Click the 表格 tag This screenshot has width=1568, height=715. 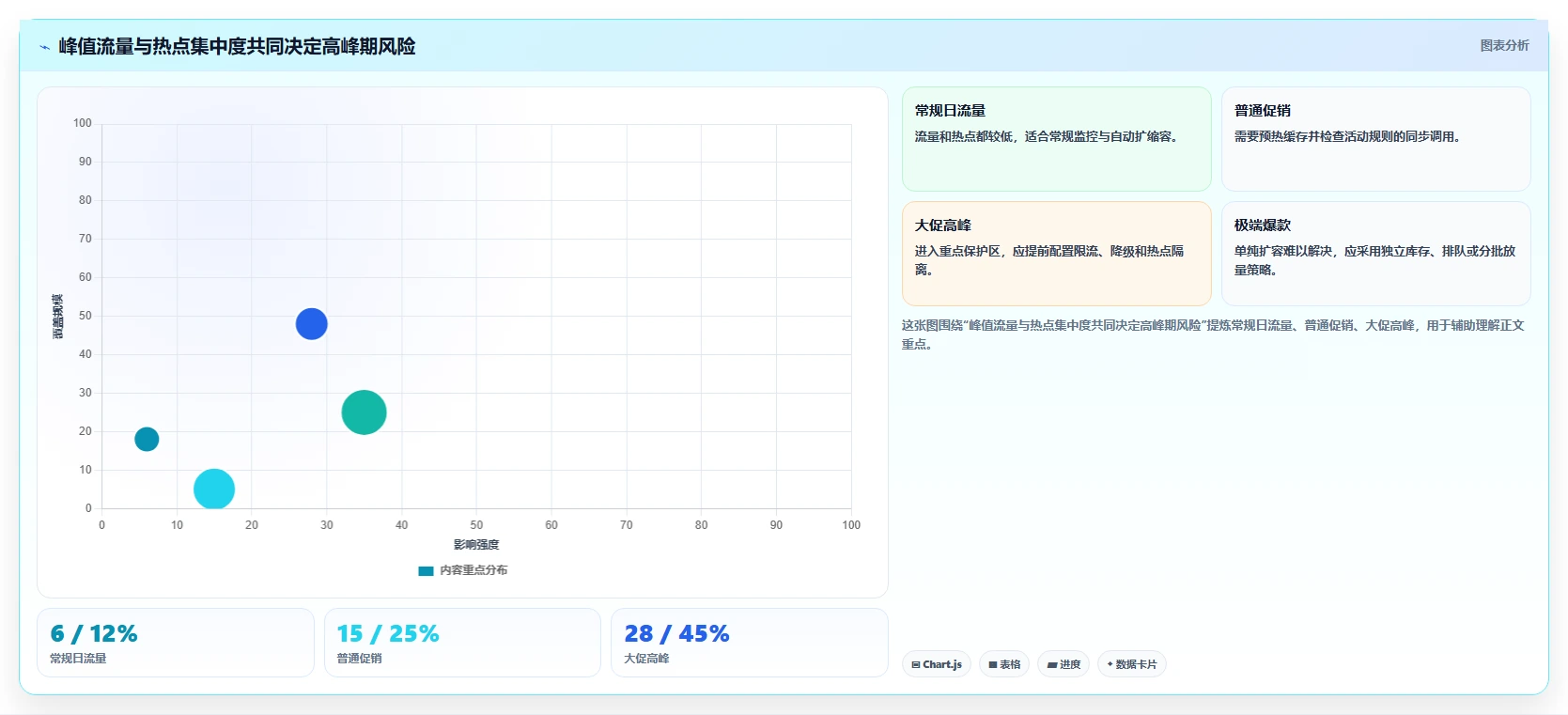[x=1004, y=664]
